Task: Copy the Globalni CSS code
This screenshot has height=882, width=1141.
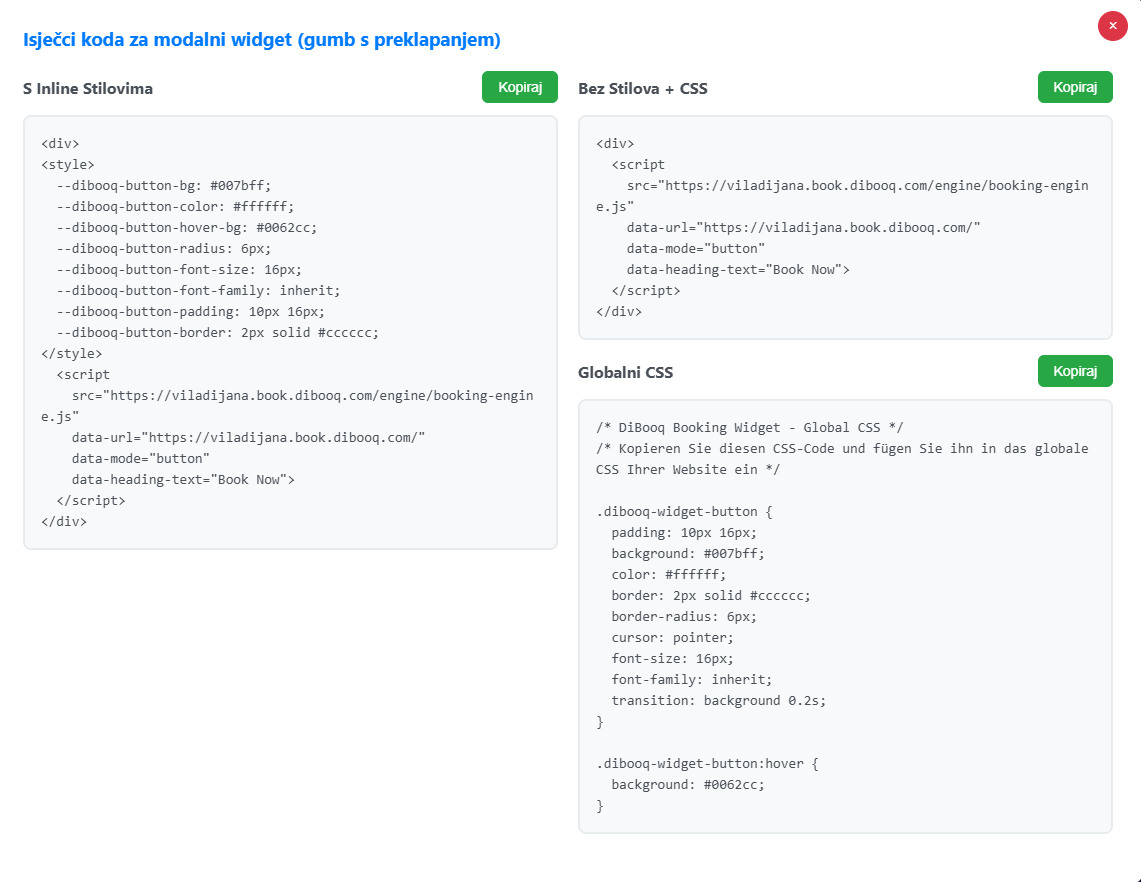Action: 1075,371
